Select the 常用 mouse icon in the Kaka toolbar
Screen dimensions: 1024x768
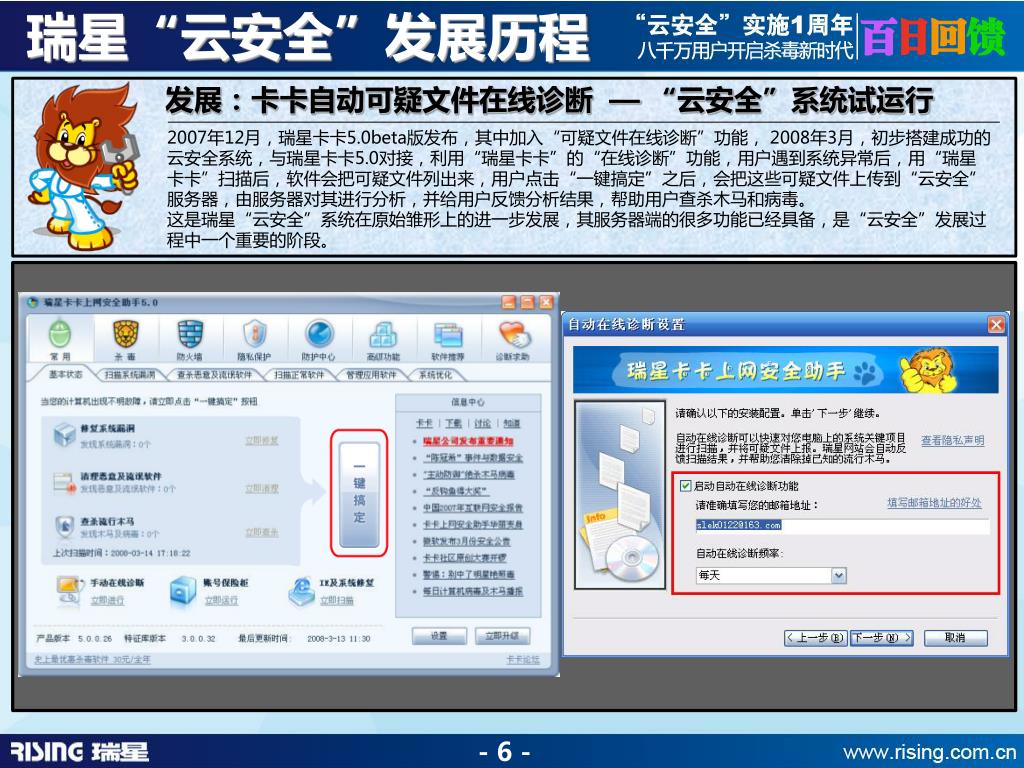(x=60, y=334)
